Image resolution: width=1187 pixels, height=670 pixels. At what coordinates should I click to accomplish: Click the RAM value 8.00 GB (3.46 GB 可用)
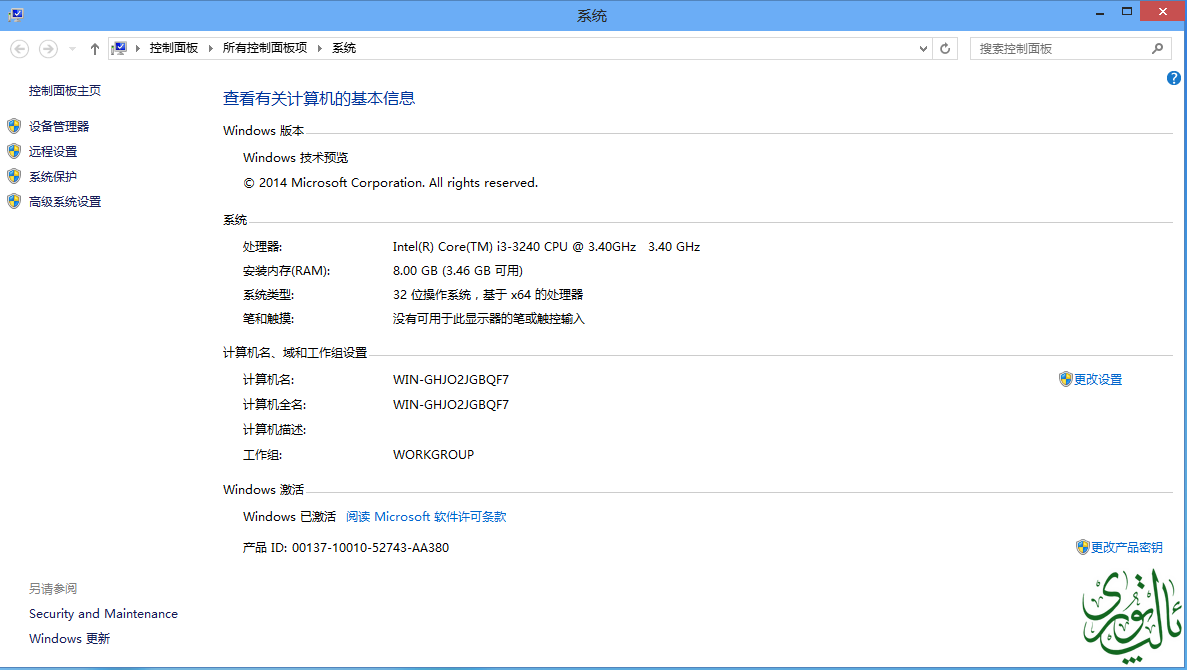click(x=458, y=270)
